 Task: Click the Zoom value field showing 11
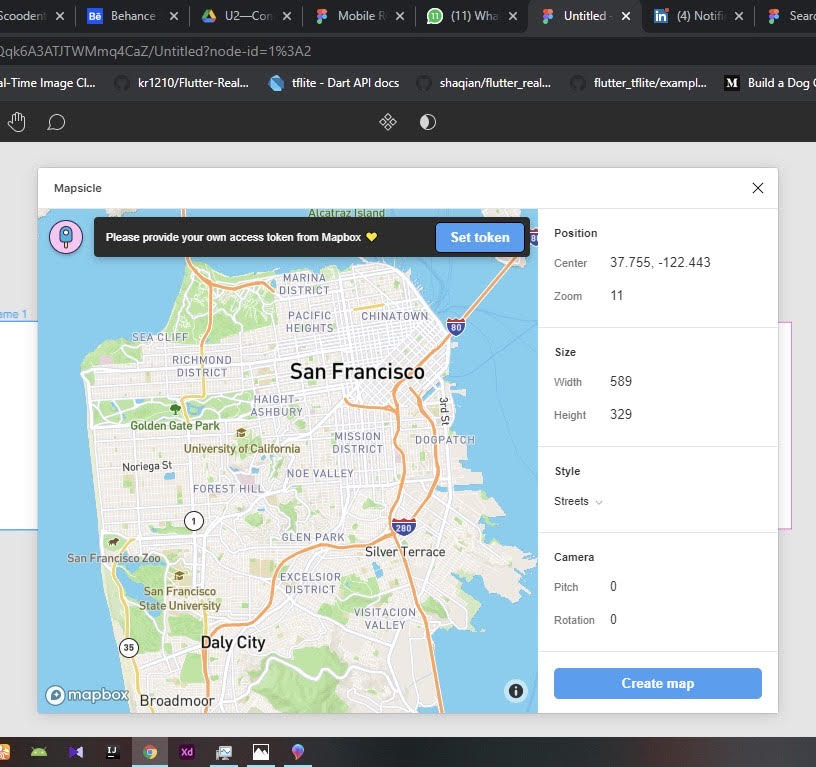617,296
